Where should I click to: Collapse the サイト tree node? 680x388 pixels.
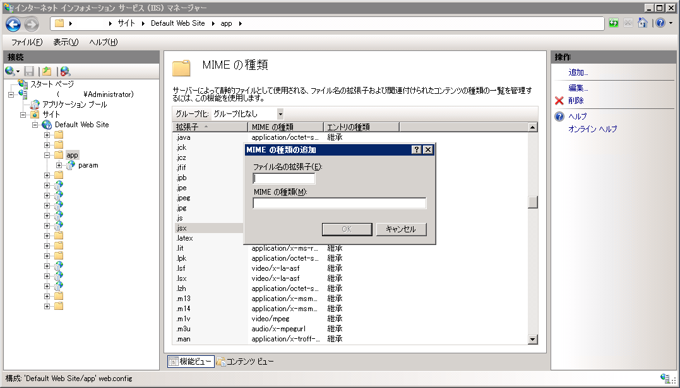[x=23, y=115]
